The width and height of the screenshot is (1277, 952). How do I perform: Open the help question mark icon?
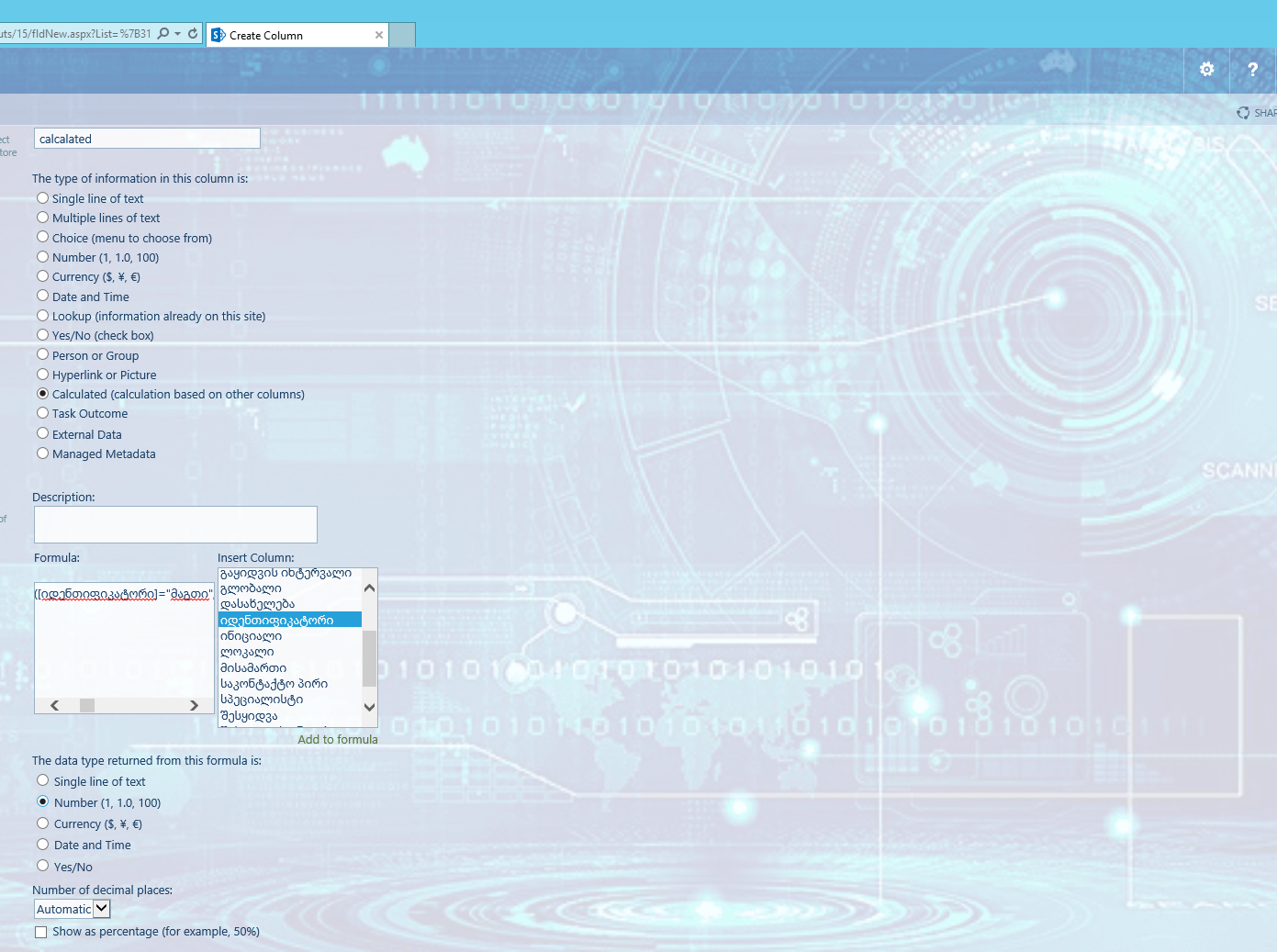click(1252, 70)
